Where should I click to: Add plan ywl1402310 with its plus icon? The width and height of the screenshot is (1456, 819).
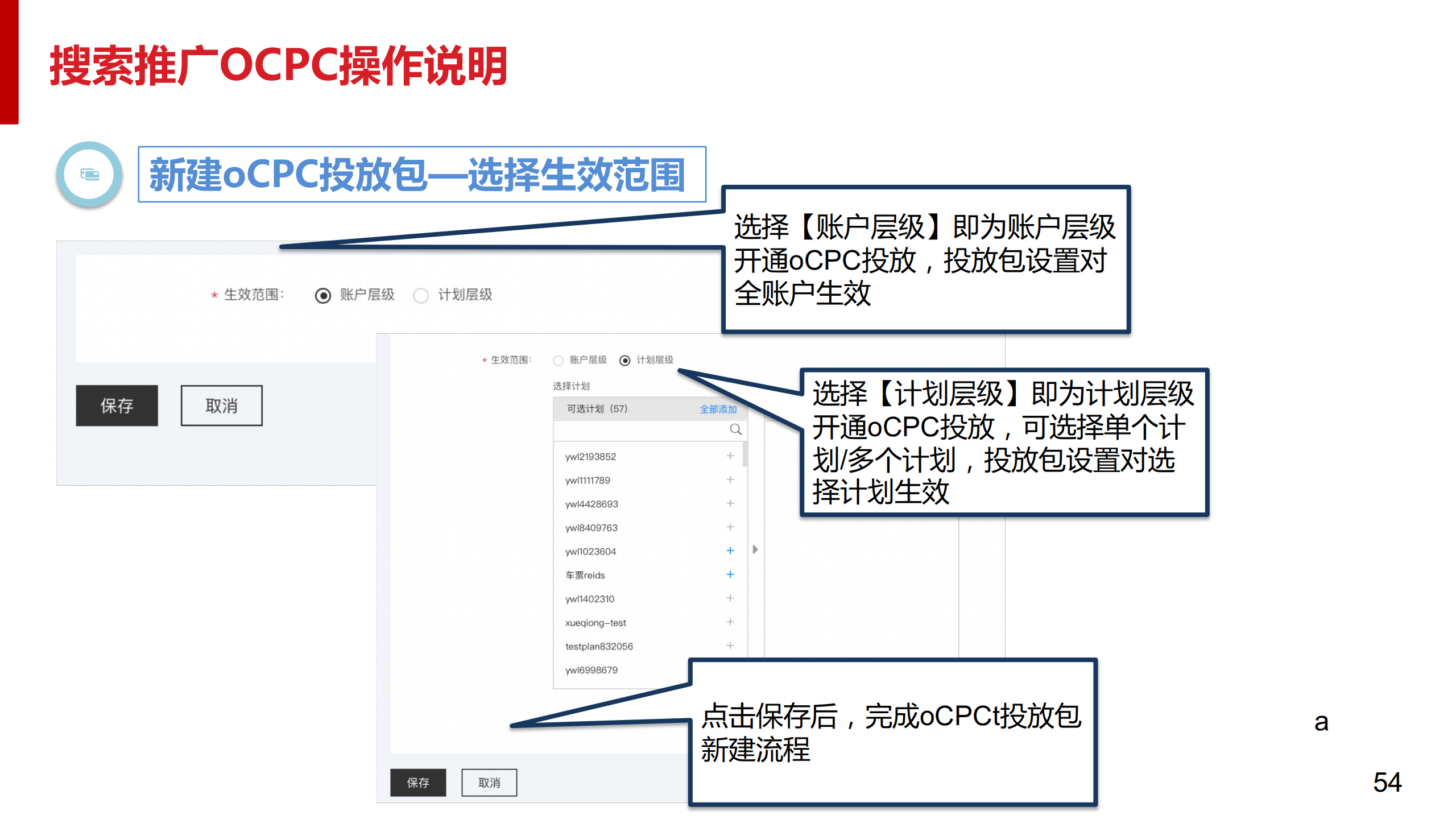pos(730,598)
